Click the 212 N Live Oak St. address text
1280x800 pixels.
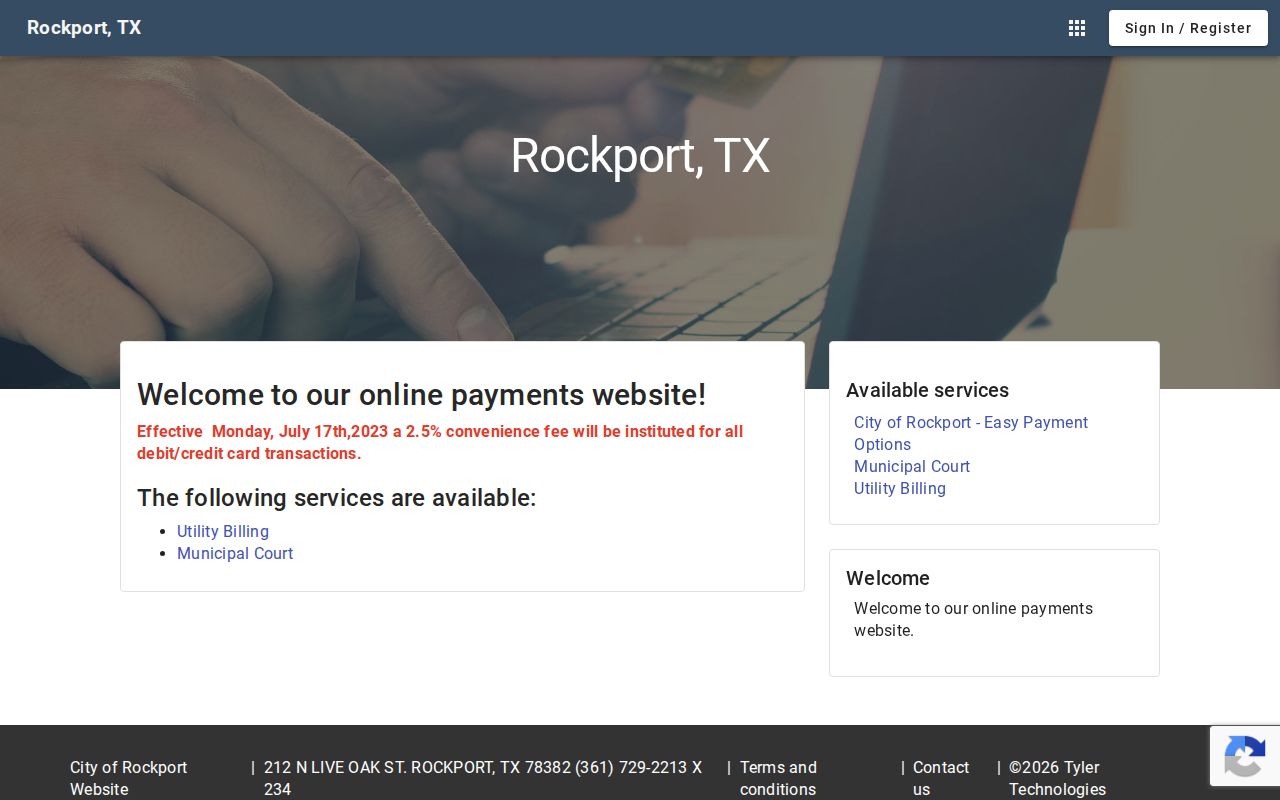tap(483, 778)
